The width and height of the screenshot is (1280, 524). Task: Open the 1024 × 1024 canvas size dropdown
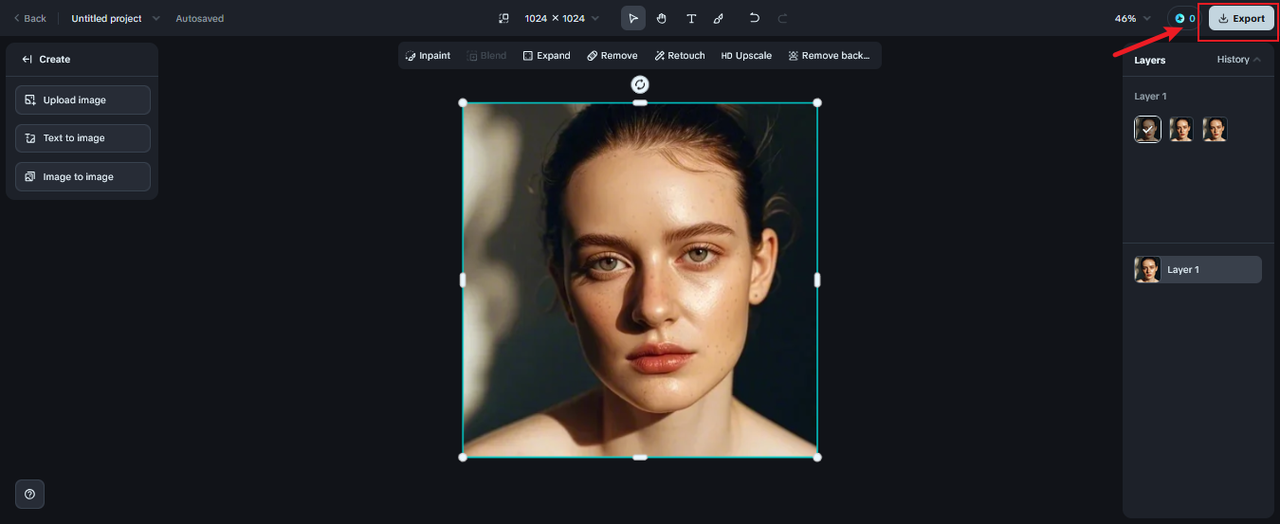562,19
